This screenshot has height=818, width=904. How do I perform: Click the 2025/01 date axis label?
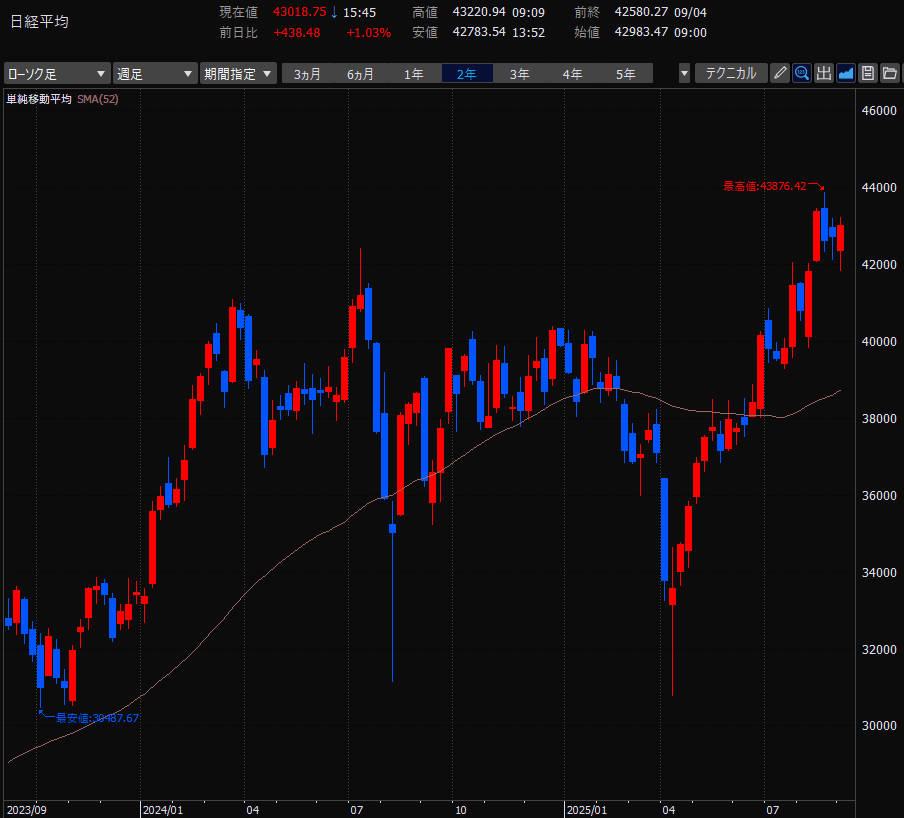pos(587,810)
